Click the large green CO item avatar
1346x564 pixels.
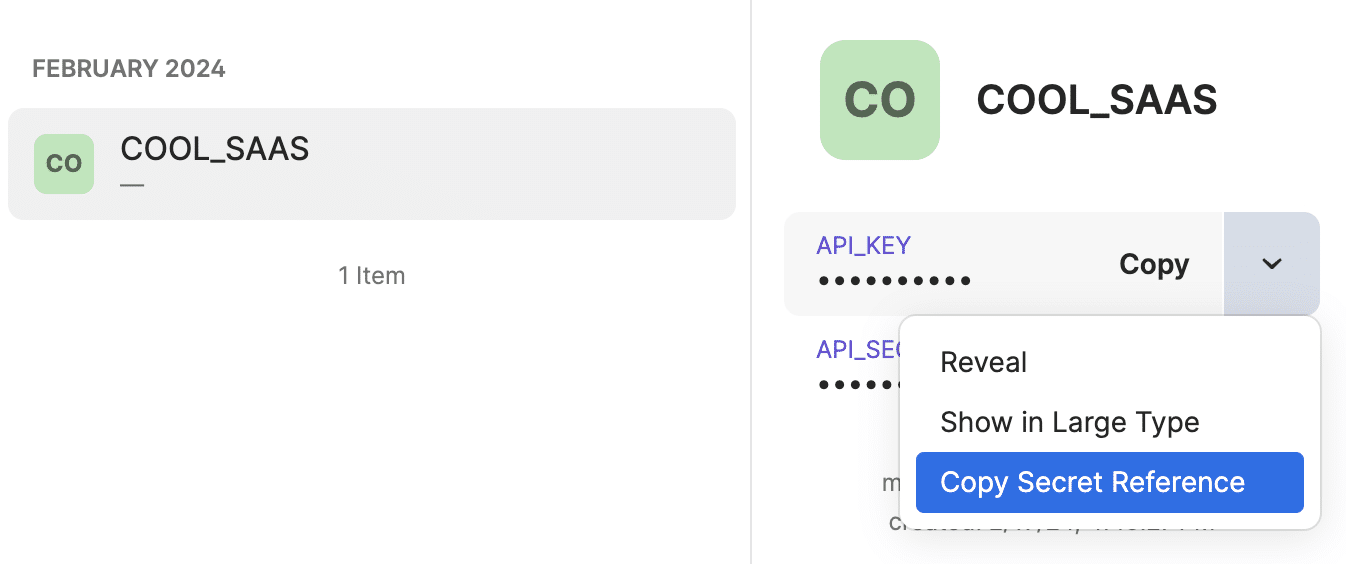click(879, 100)
